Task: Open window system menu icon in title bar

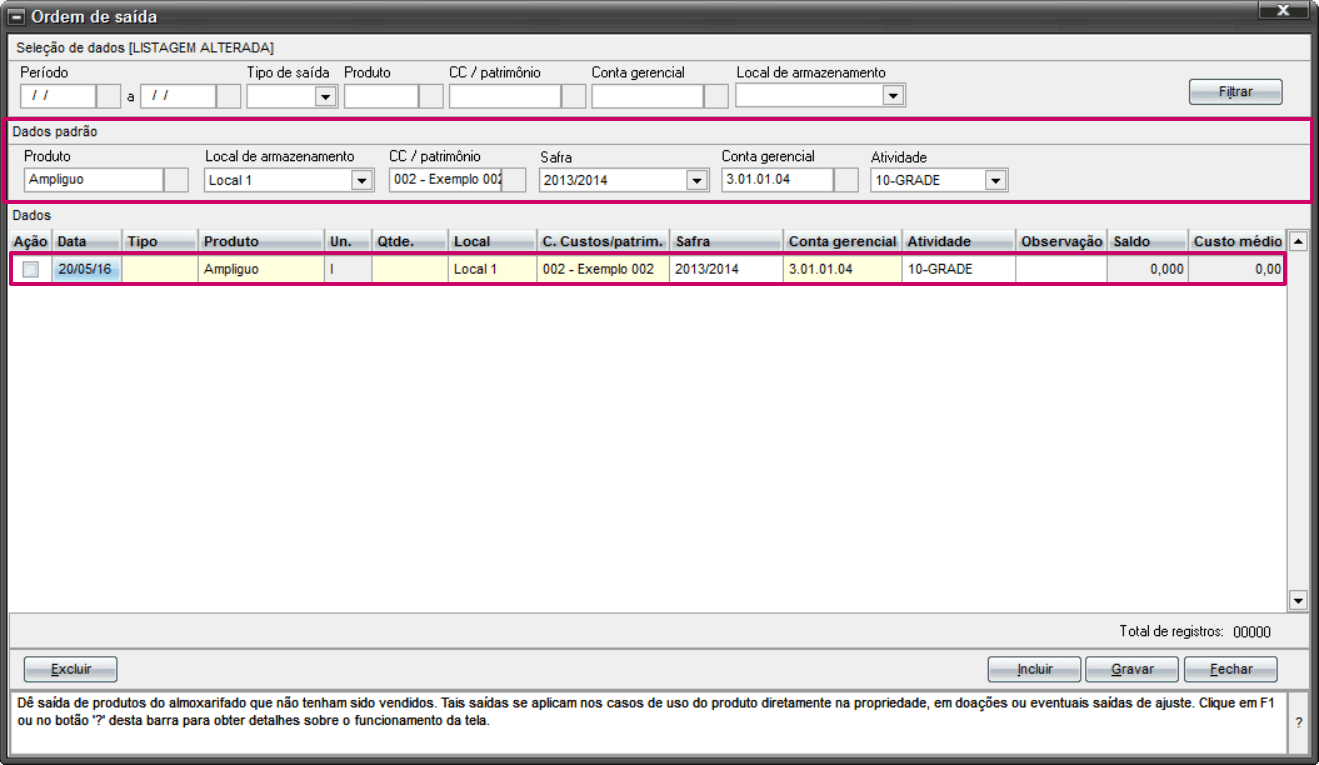Action: coord(17,17)
